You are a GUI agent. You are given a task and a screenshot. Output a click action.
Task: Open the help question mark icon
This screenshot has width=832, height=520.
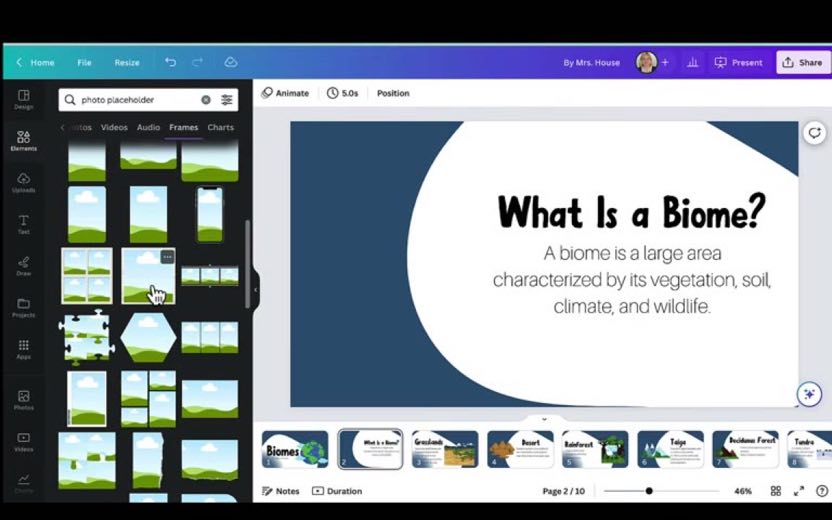(821, 491)
